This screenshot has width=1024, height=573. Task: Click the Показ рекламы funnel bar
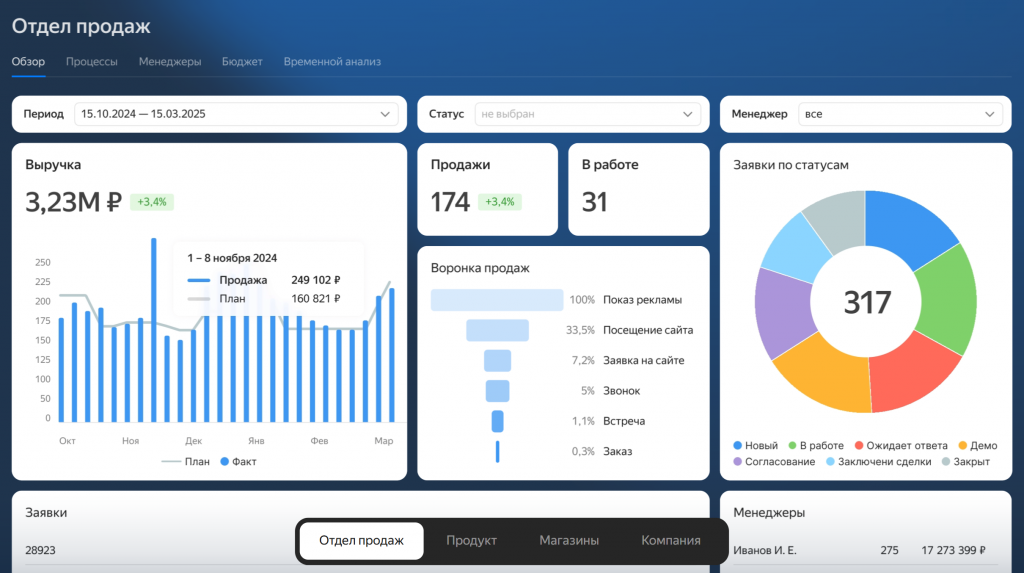coord(497,300)
